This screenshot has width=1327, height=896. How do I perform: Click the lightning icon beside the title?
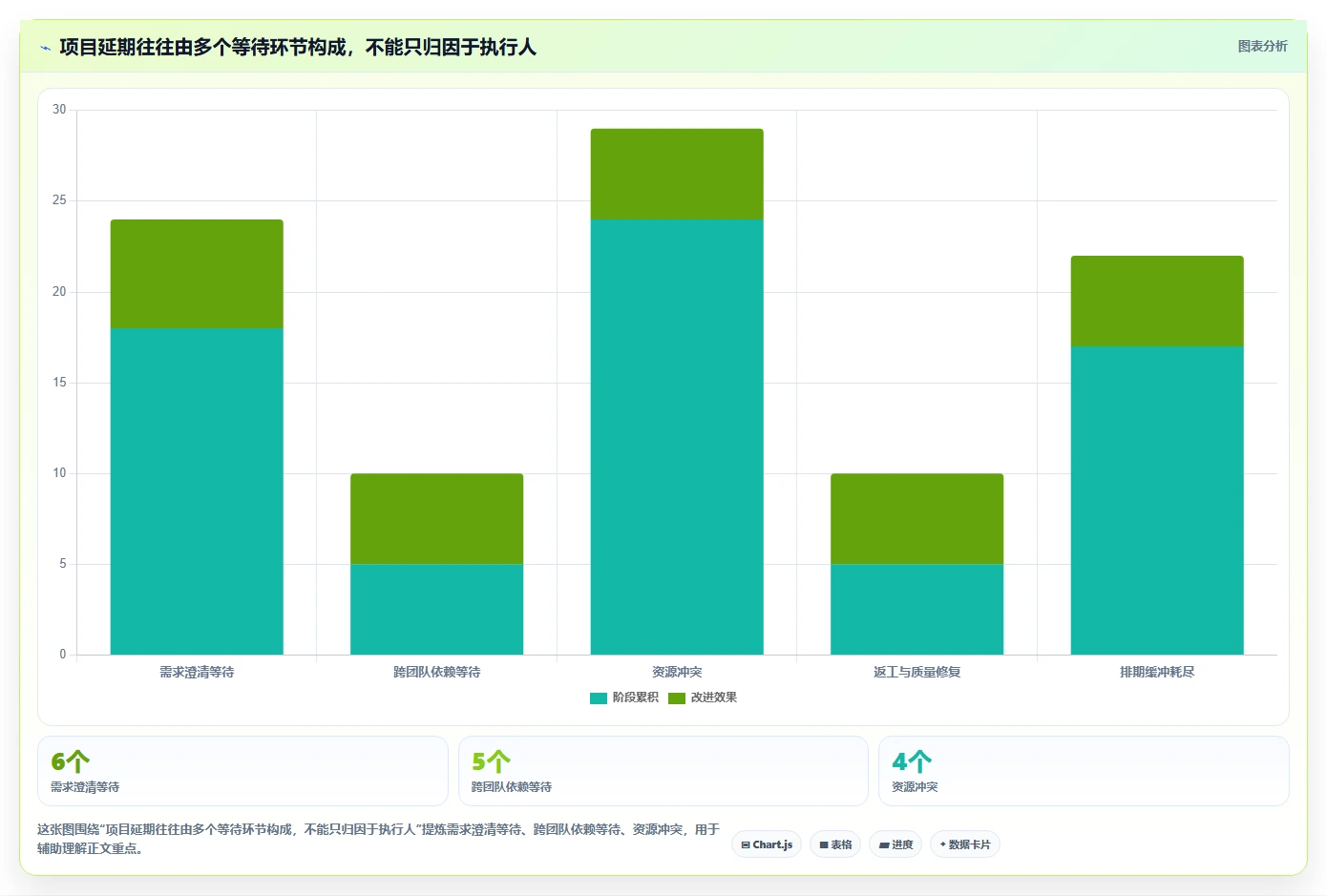point(45,48)
